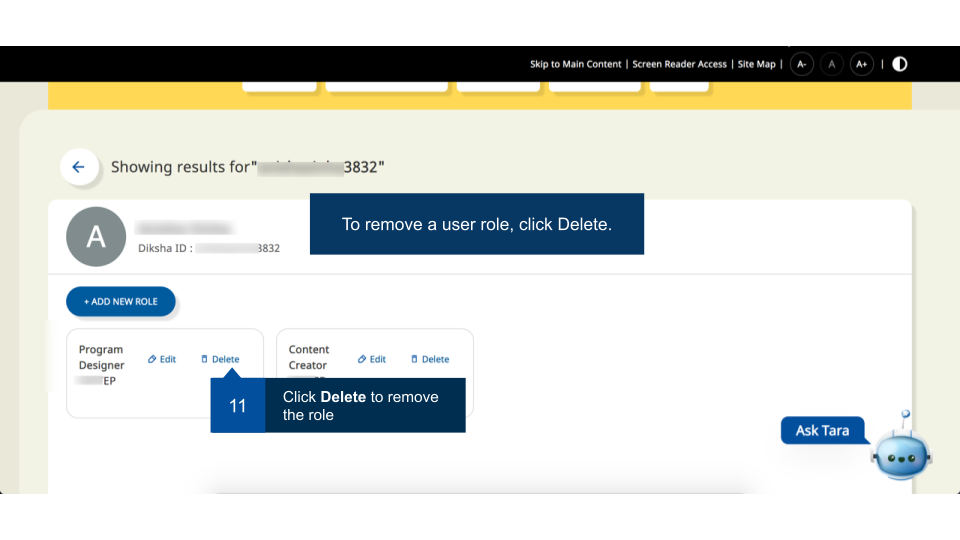Click the user avatar circle with letter A
Viewport: 960px width, 540px height.
[95, 237]
